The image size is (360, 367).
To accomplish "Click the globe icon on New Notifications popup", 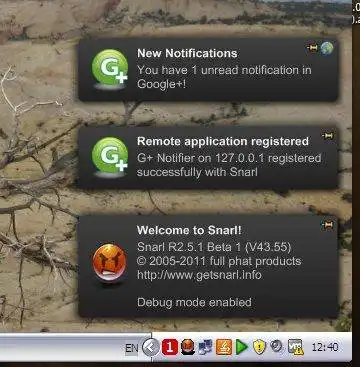I will 327,48.
